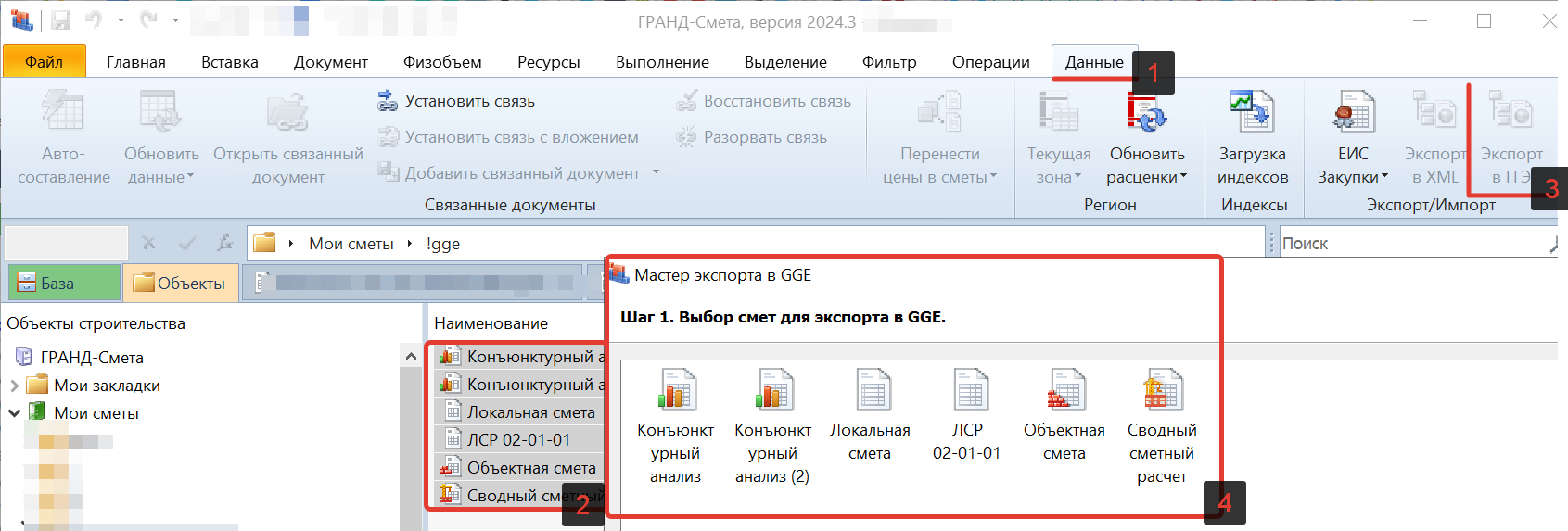Open the Undo history dropdown arrow
Screen dimensions: 1568x531
tap(121, 19)
